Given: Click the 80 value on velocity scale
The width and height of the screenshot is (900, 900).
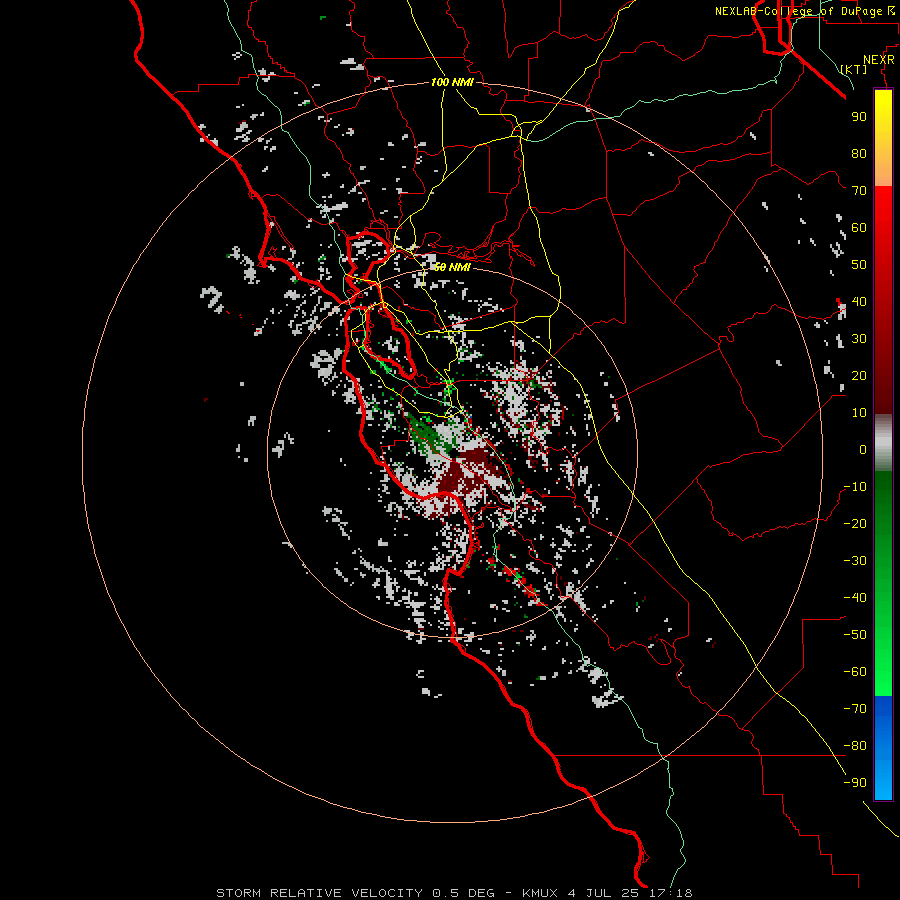Looking at the screenshot, I should [859, 153].
